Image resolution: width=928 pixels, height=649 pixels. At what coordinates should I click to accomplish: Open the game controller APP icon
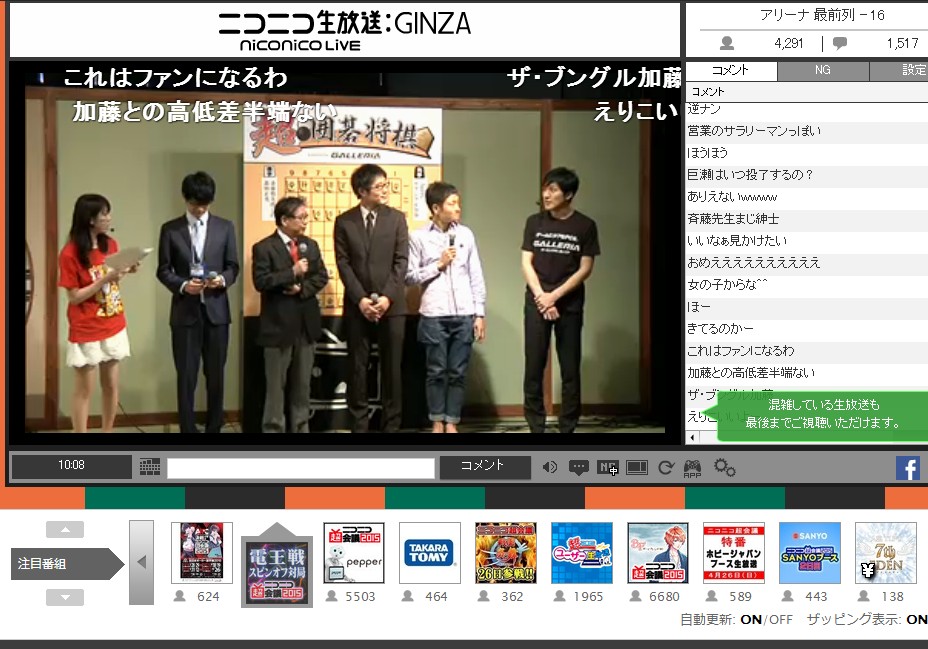pyautogui.click(x=692, y=468)
